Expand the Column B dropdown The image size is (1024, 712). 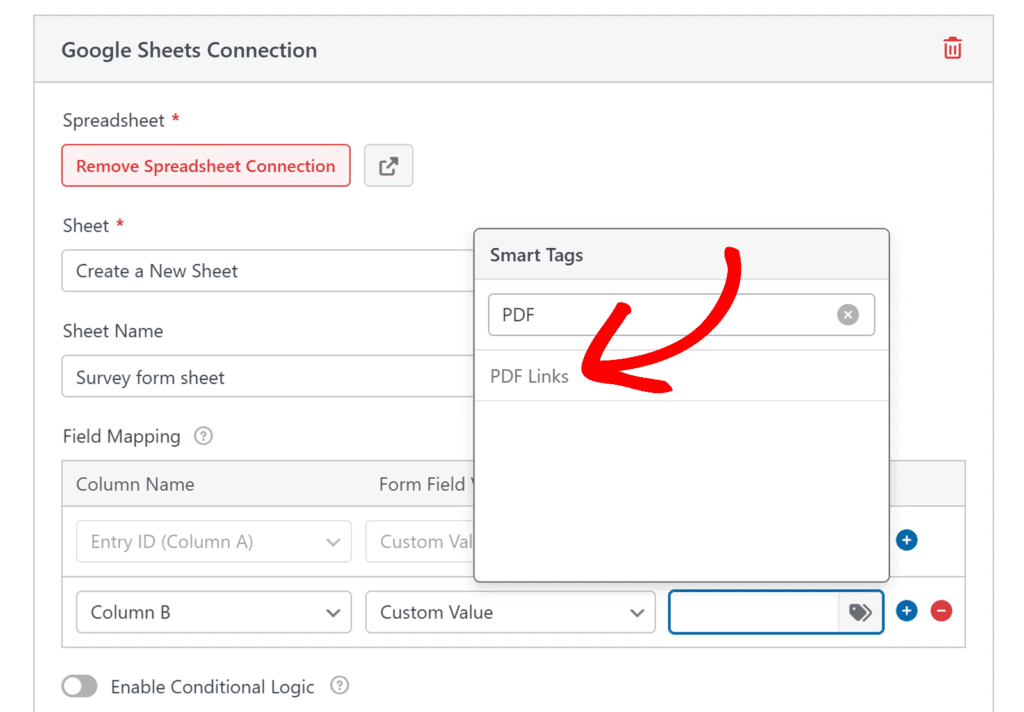coord(213,612)
